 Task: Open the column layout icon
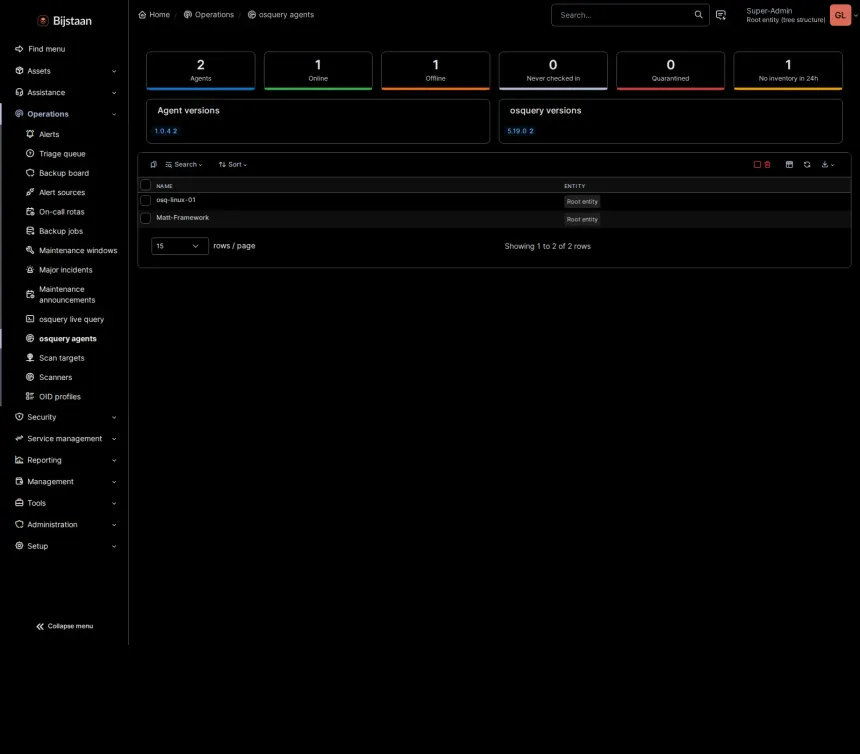coord(789,165)
